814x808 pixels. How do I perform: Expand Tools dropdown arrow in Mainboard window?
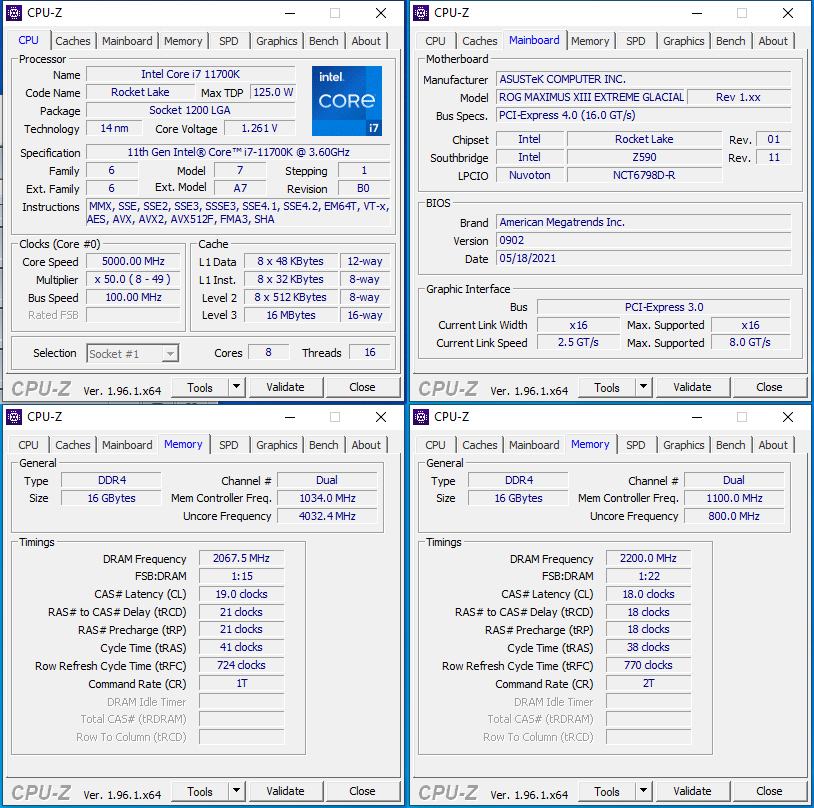643,387
